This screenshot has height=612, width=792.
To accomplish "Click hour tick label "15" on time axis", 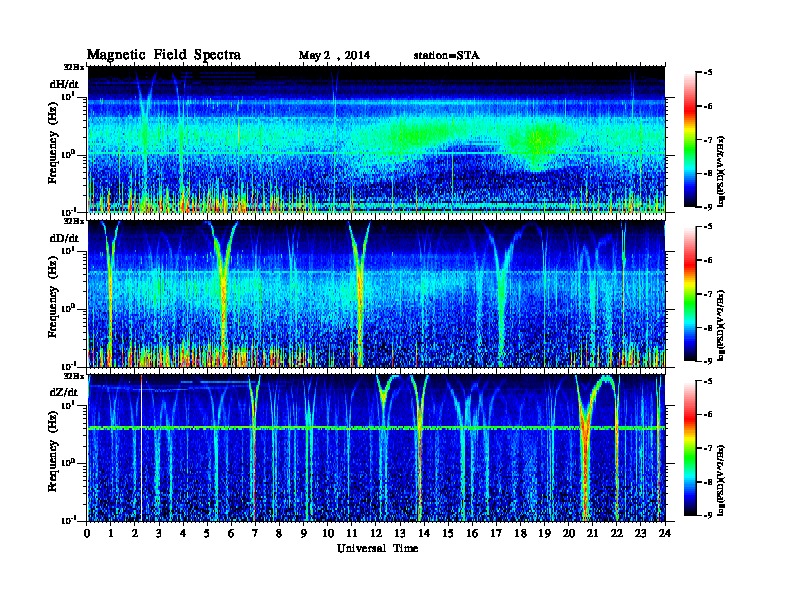I will click(x=448, y=534).
